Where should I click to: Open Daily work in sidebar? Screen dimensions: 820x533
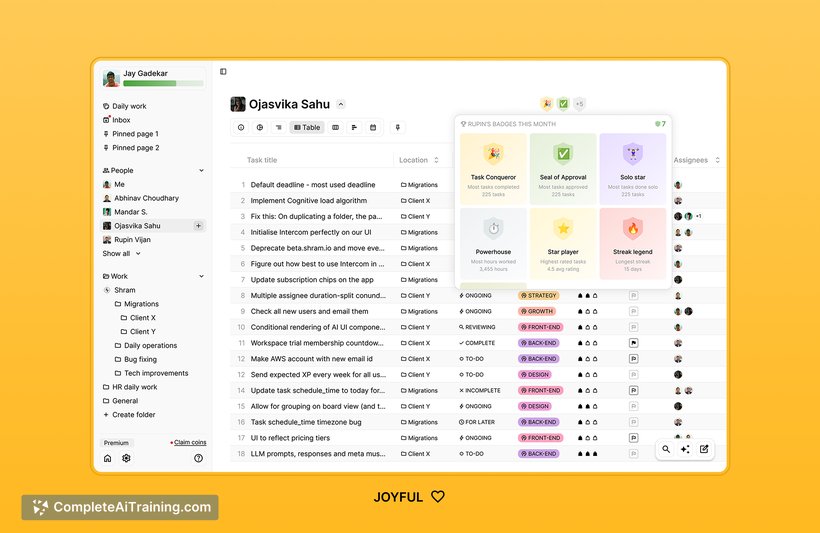[124, 106]
